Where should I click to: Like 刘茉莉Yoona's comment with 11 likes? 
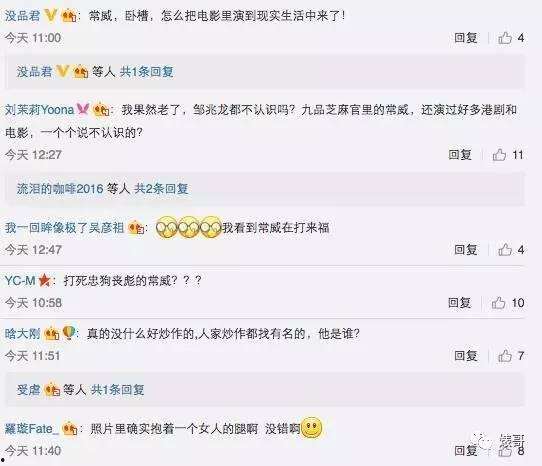pyautogui.click(x=499, y=155)
